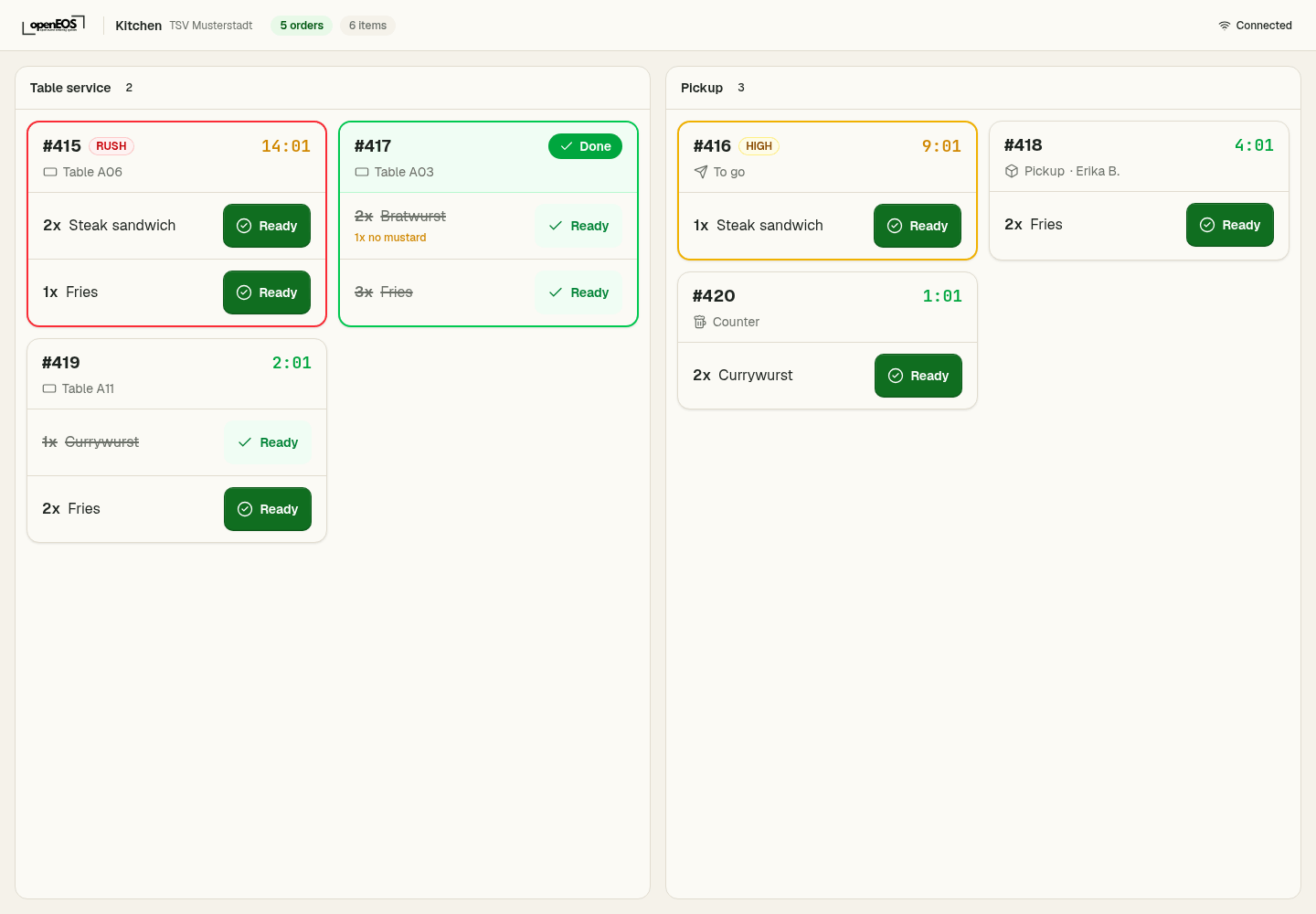
Task: Click the table icon beside Table A03
Action: click(362, 172)
